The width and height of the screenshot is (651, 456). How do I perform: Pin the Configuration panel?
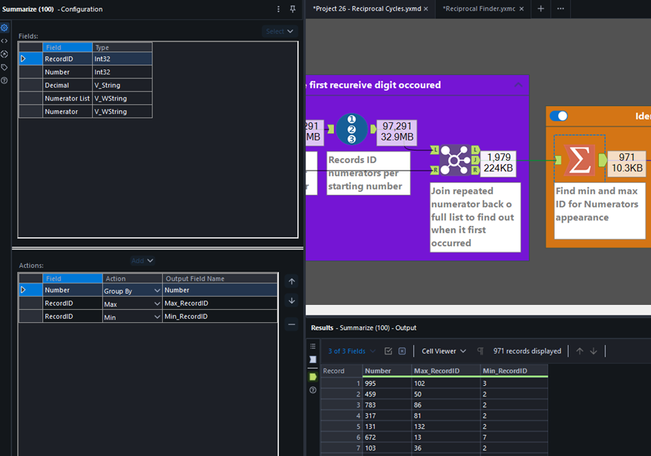[292, 8]
